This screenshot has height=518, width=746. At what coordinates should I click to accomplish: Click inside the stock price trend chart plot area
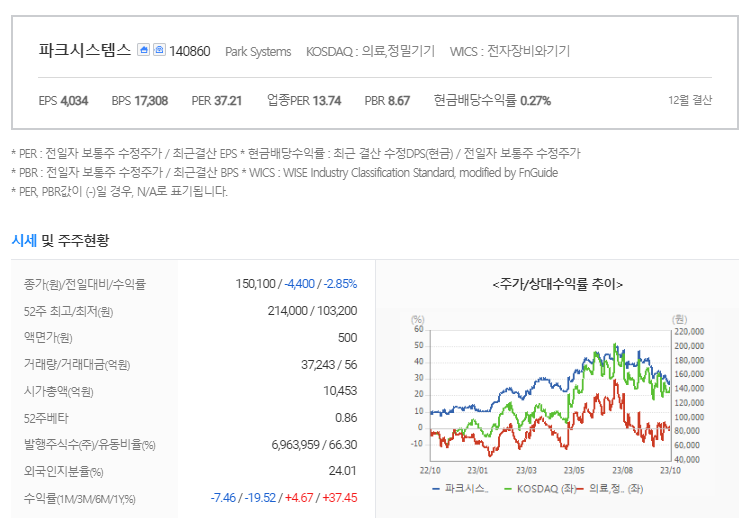click(550, 395)
